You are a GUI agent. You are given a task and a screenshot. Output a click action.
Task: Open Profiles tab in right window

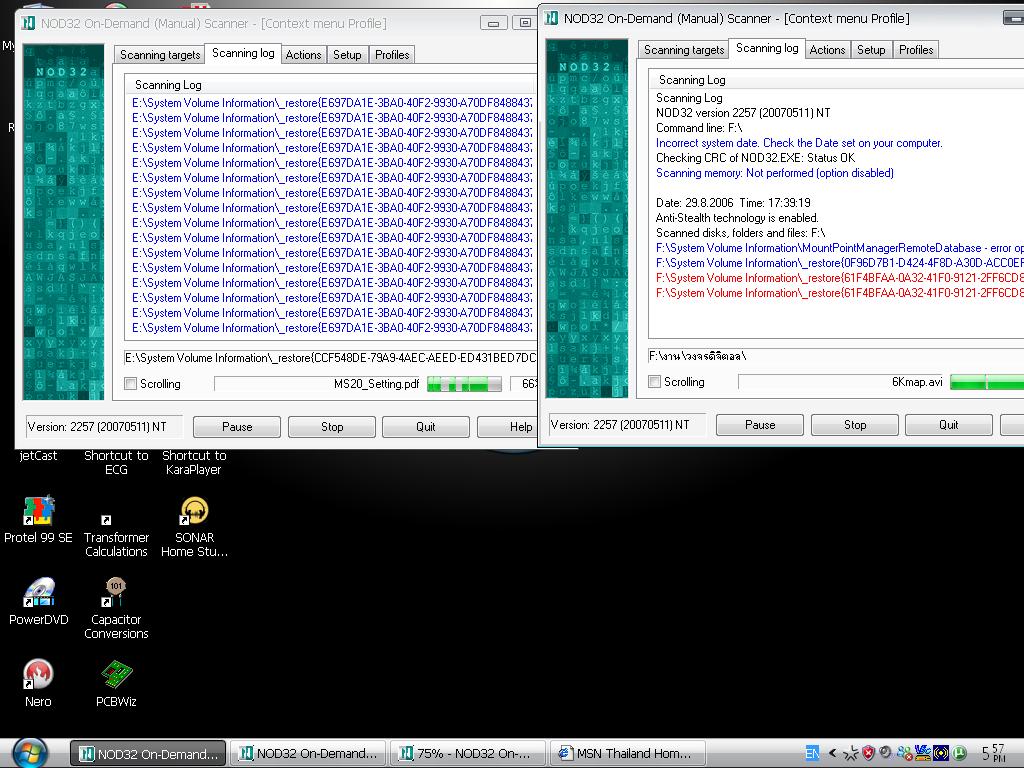(x=916, y=50)
